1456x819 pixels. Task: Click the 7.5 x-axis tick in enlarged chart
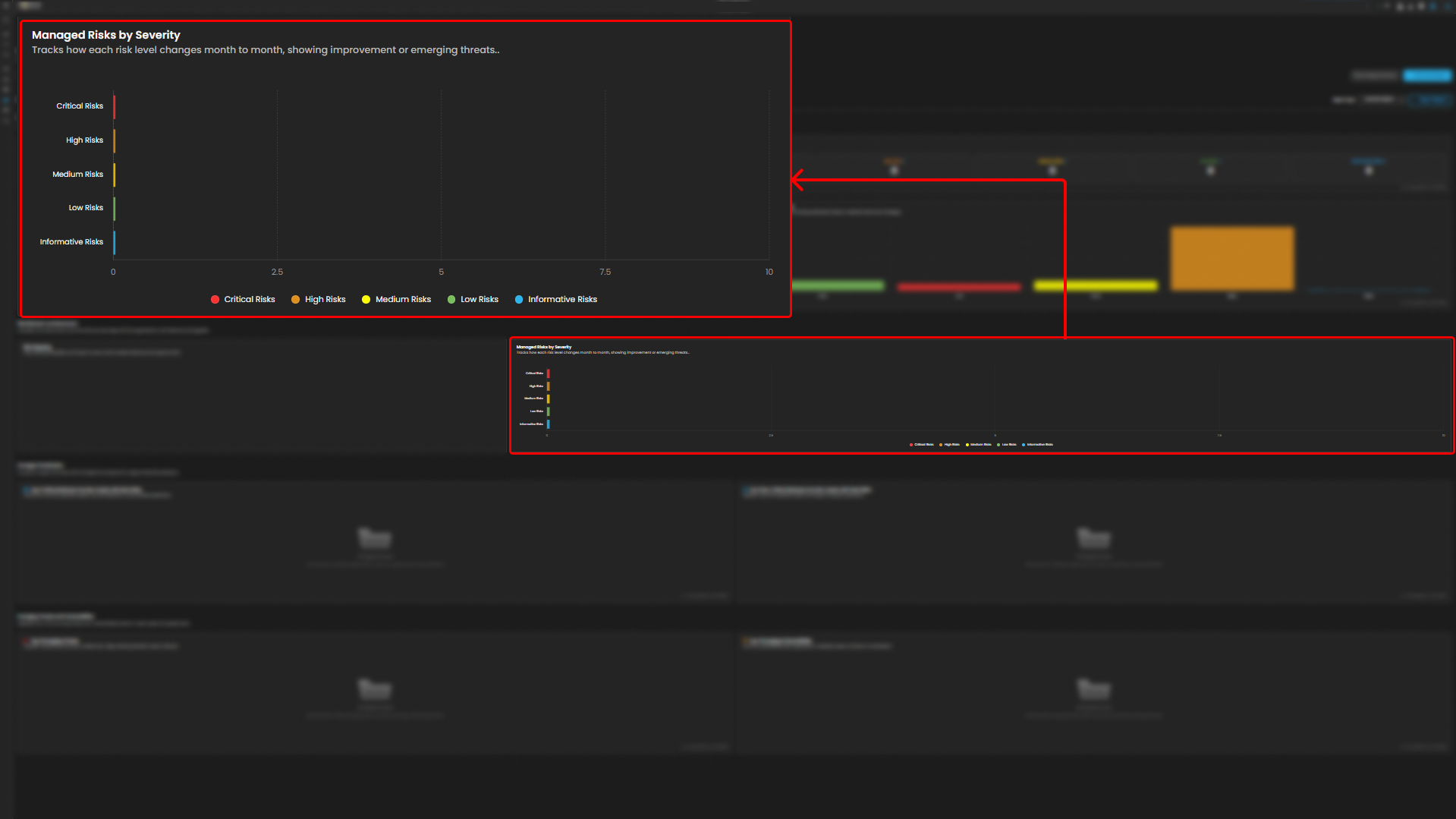point(605,272)
